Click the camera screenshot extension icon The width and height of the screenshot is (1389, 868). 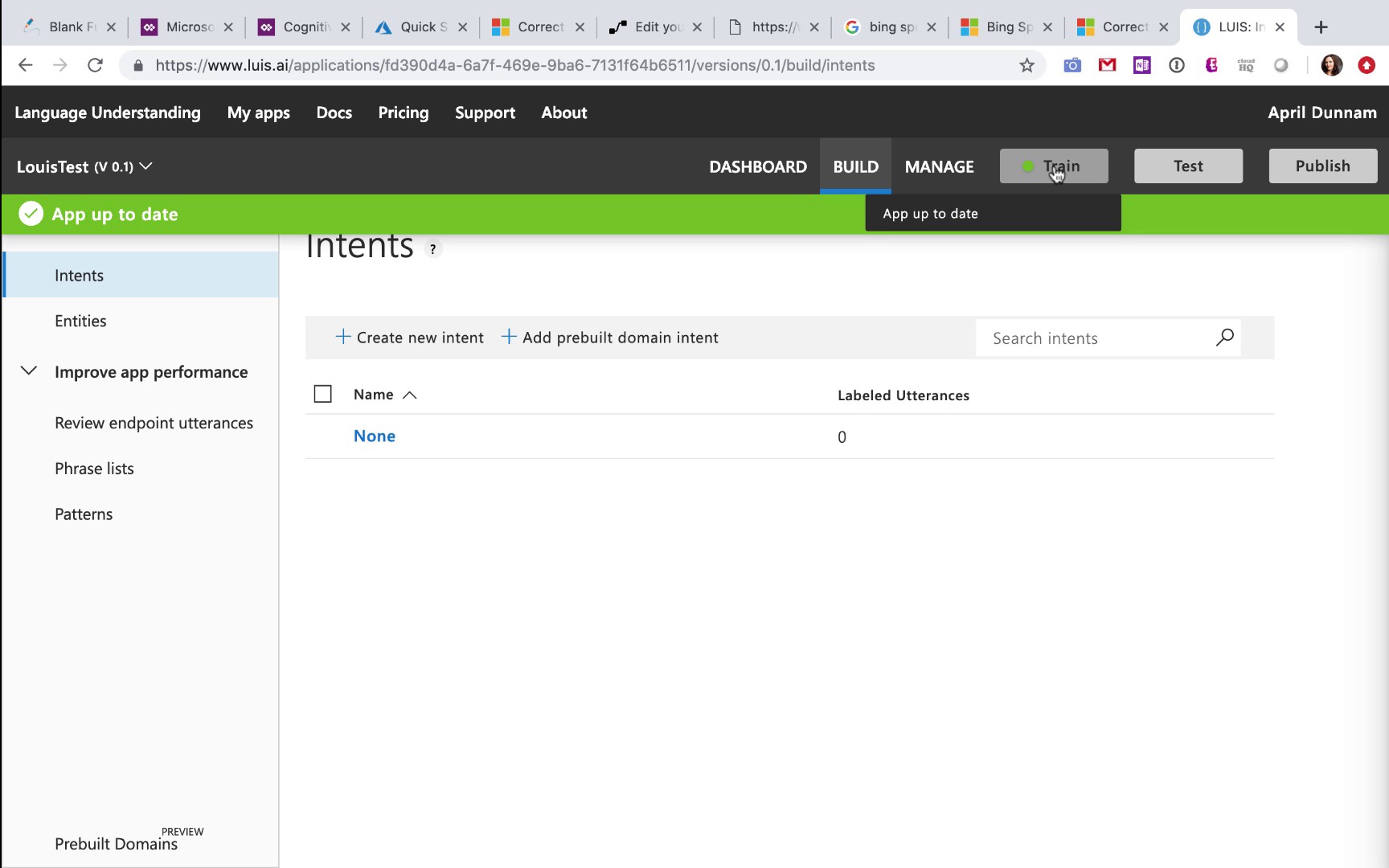[x=1072, y=65]
